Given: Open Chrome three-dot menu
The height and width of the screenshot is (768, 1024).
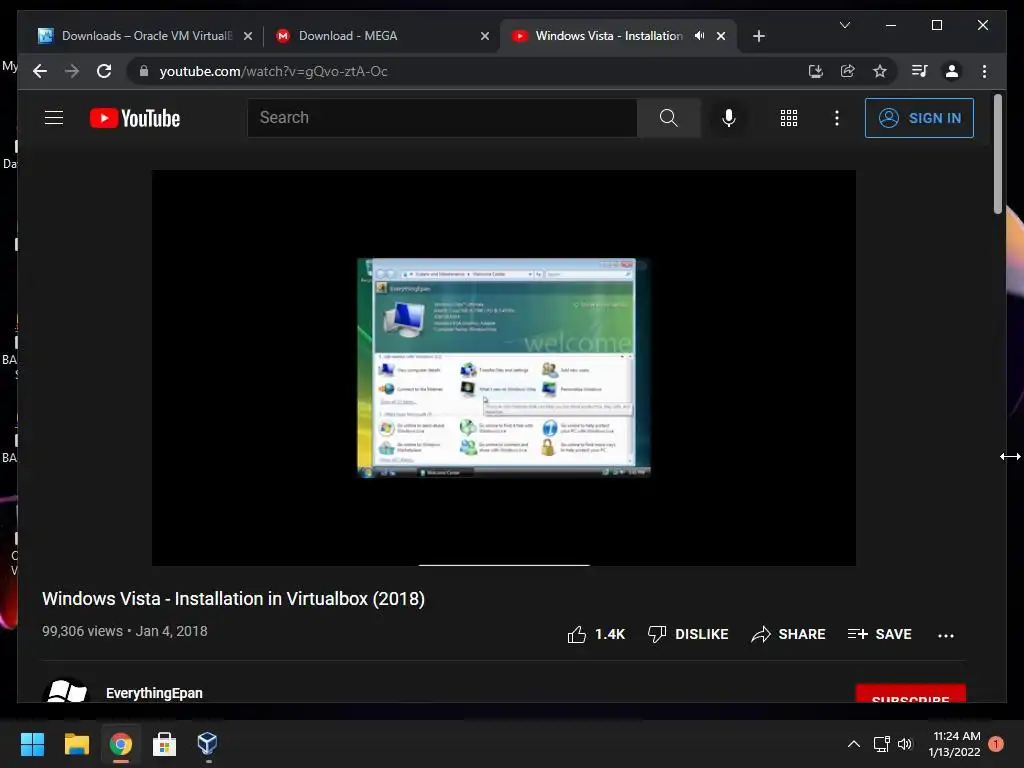Looking at the screenshot, I should point(984,71).
